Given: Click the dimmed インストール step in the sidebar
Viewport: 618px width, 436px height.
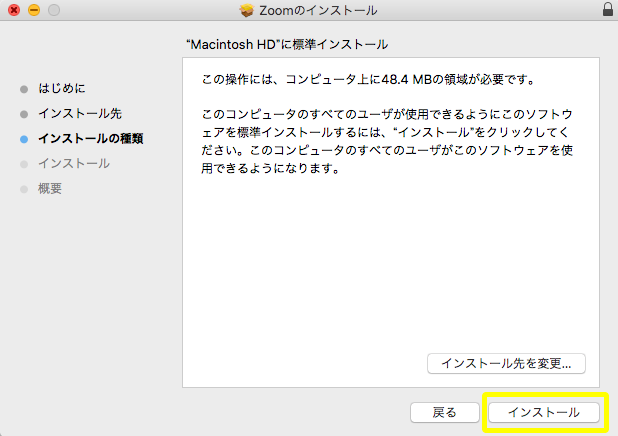Looking at the screenshot, I should [74, 164].
